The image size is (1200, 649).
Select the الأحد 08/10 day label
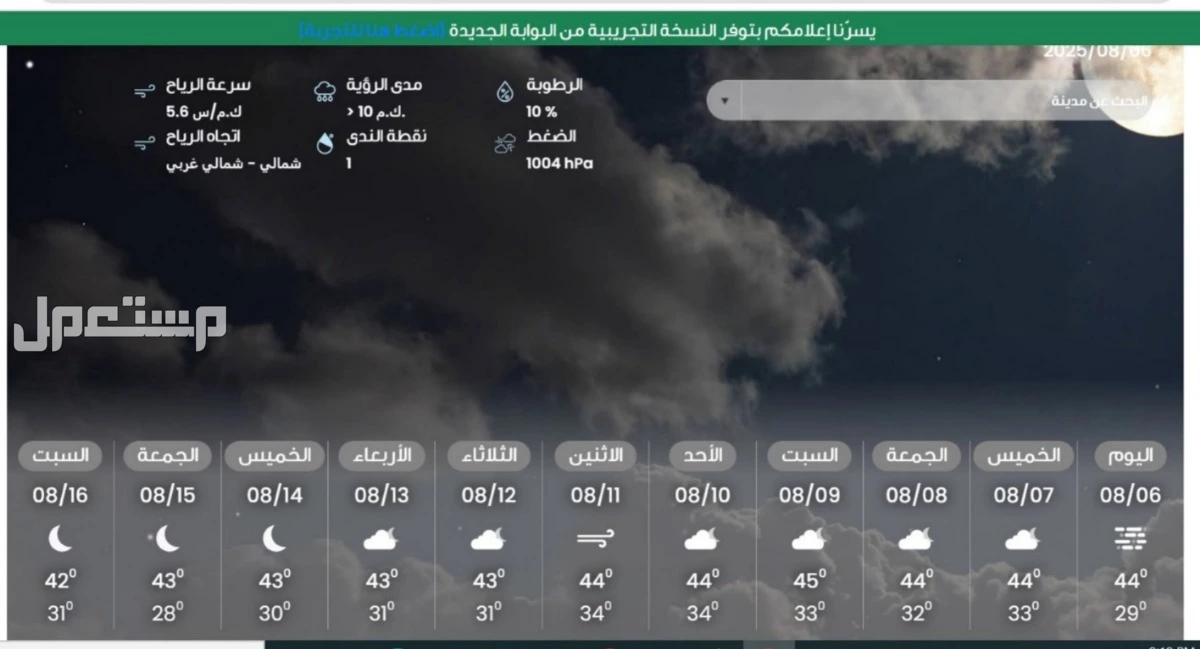click(x=702, y=456)
